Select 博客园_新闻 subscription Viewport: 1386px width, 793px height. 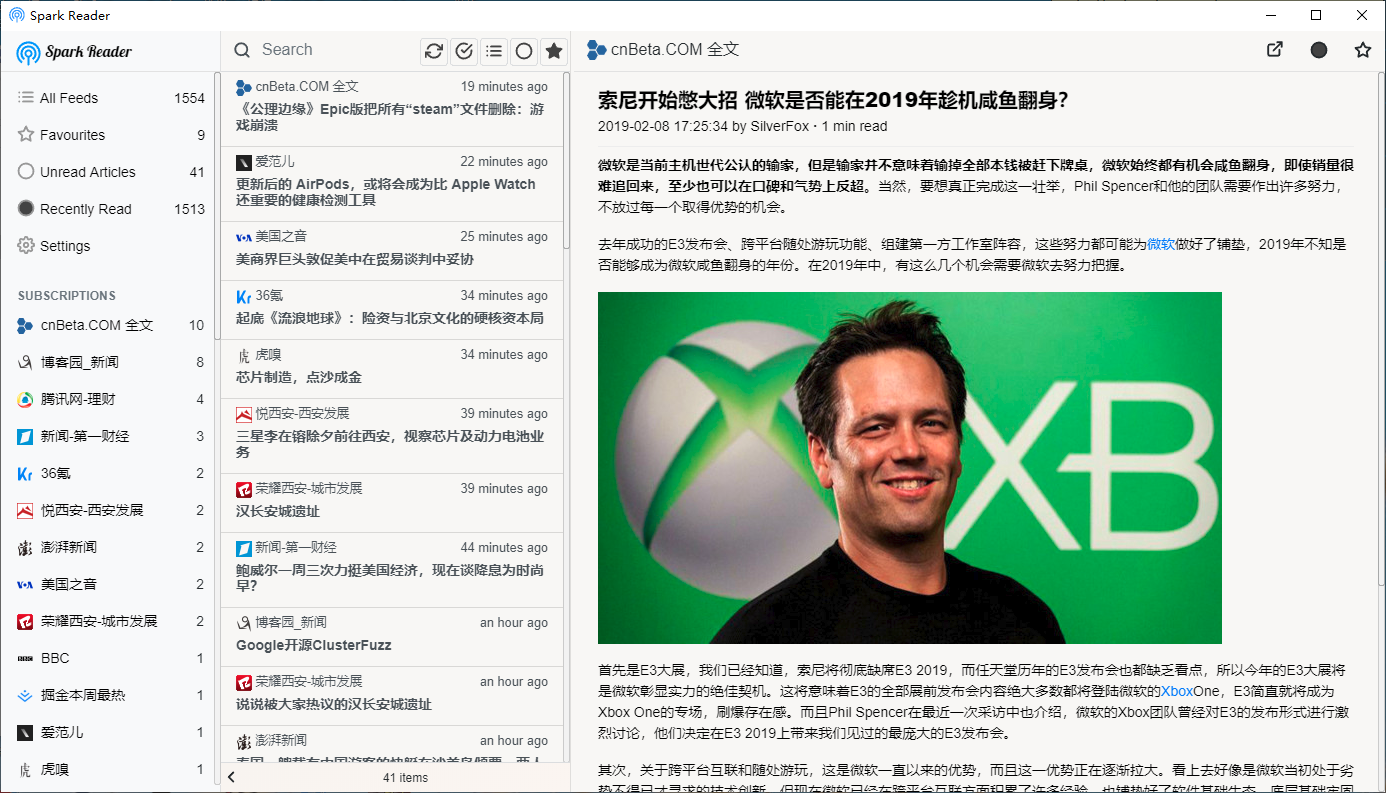[x=110, y=362]
